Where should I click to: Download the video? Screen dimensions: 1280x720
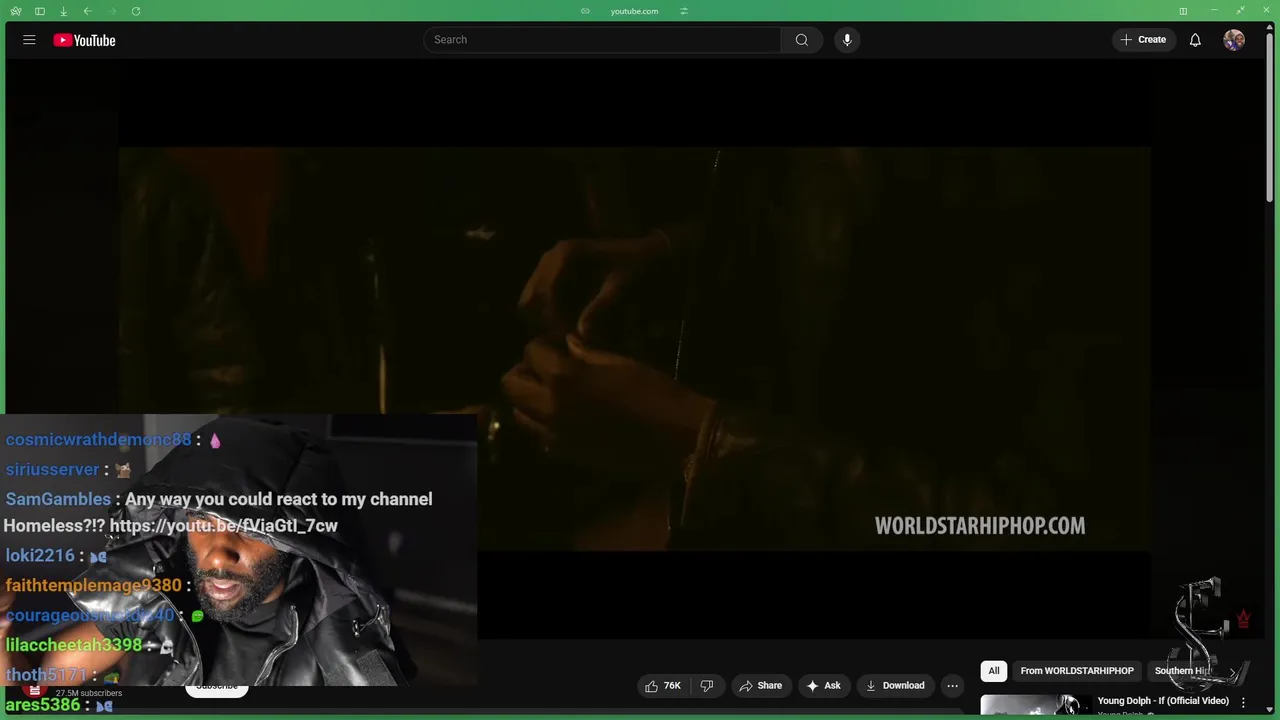tap(895, 685)
